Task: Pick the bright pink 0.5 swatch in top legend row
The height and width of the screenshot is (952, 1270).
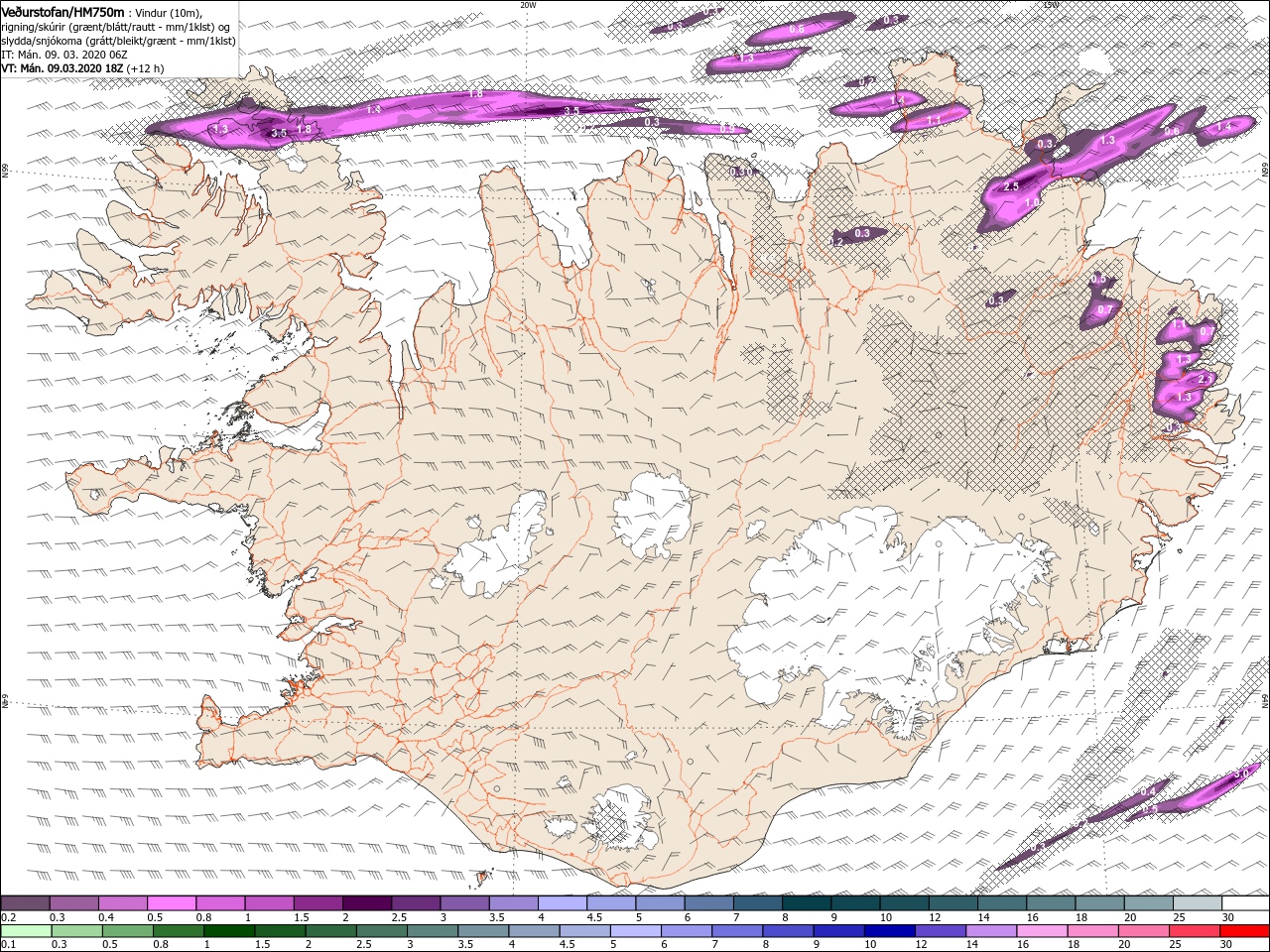Action: (172, 903)
